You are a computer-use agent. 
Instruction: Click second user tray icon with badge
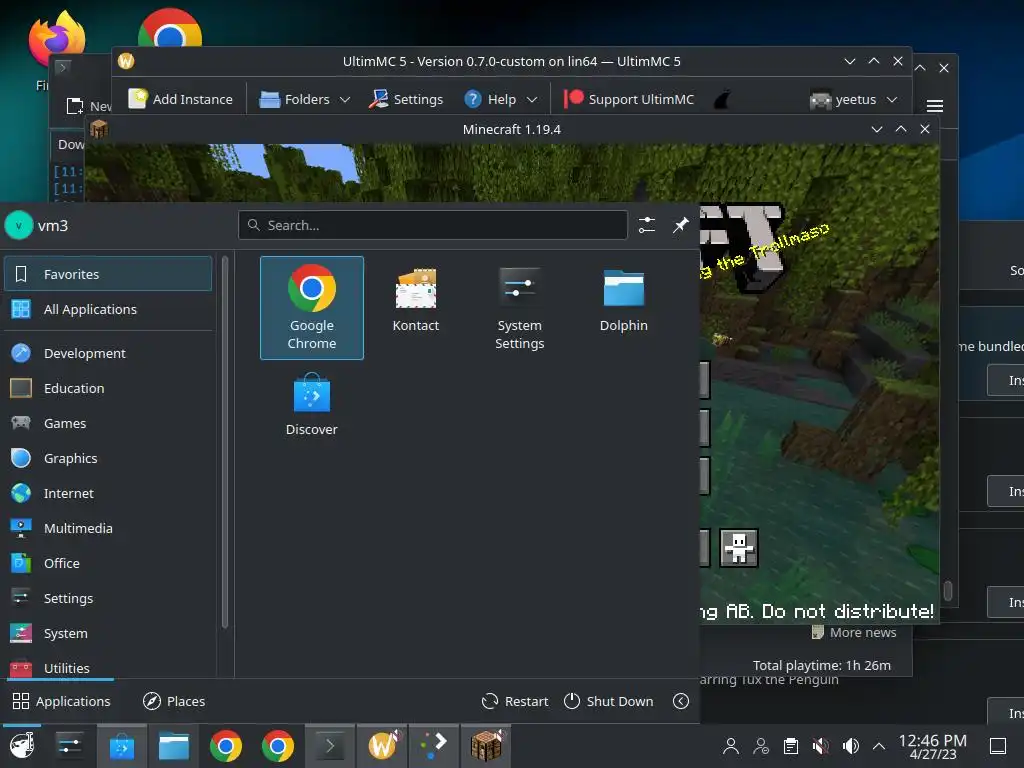click(x=761, y=746)
